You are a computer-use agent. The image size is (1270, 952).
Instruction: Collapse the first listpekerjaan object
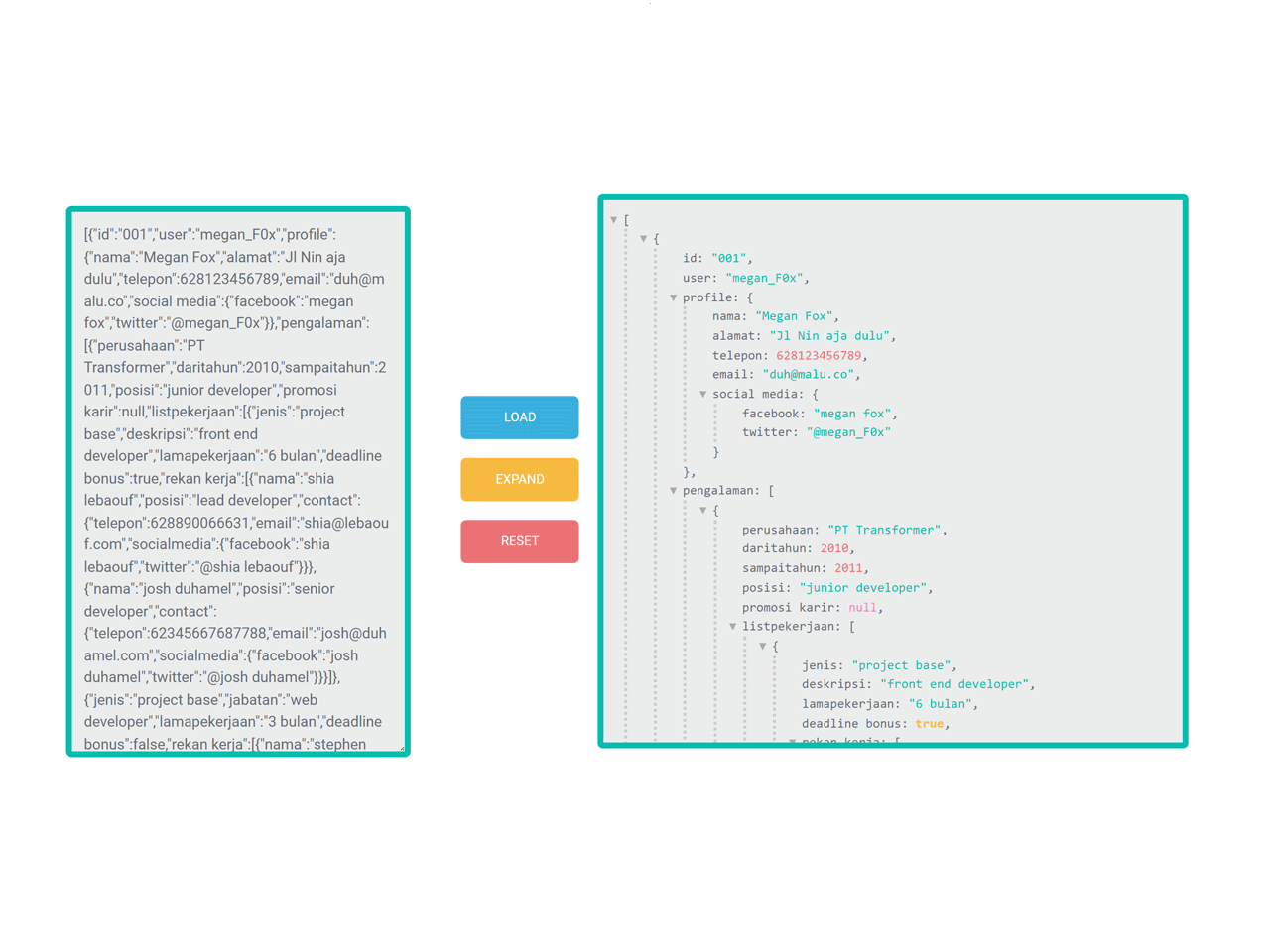coord(762,646)
